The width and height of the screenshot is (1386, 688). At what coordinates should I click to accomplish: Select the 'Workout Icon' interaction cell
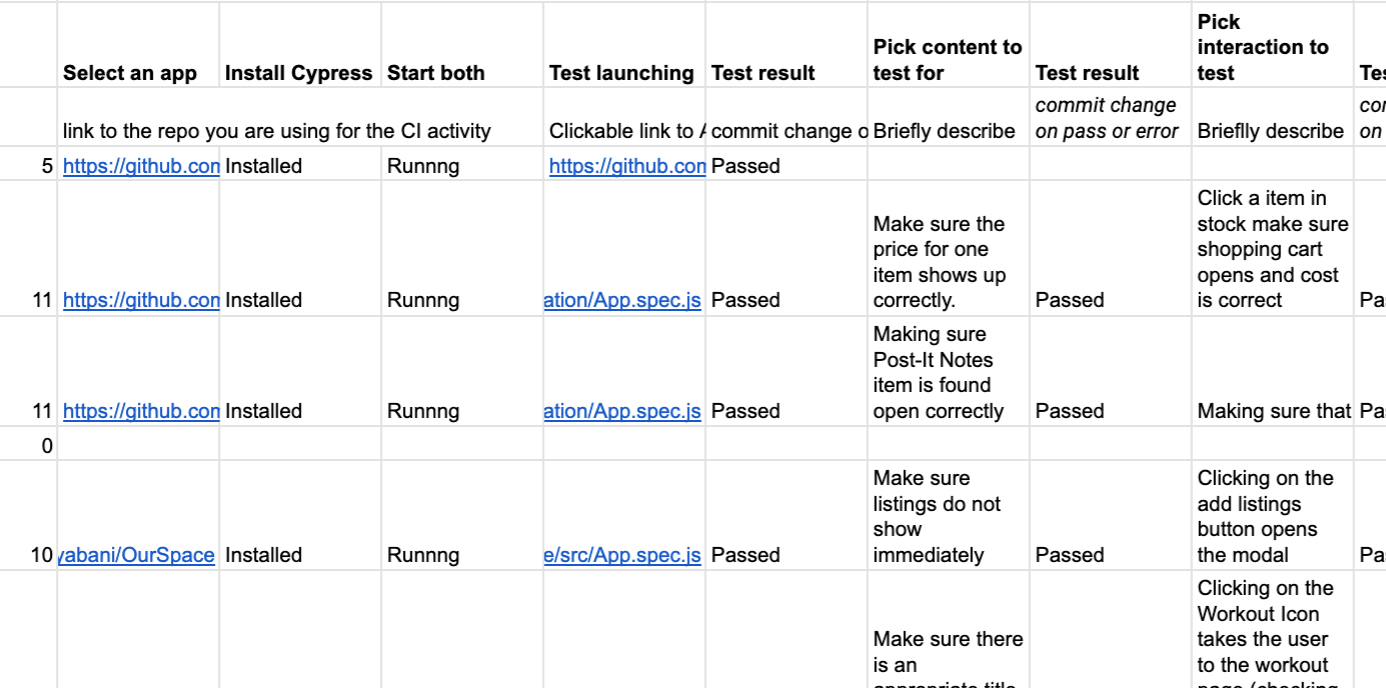(1265, 630)
